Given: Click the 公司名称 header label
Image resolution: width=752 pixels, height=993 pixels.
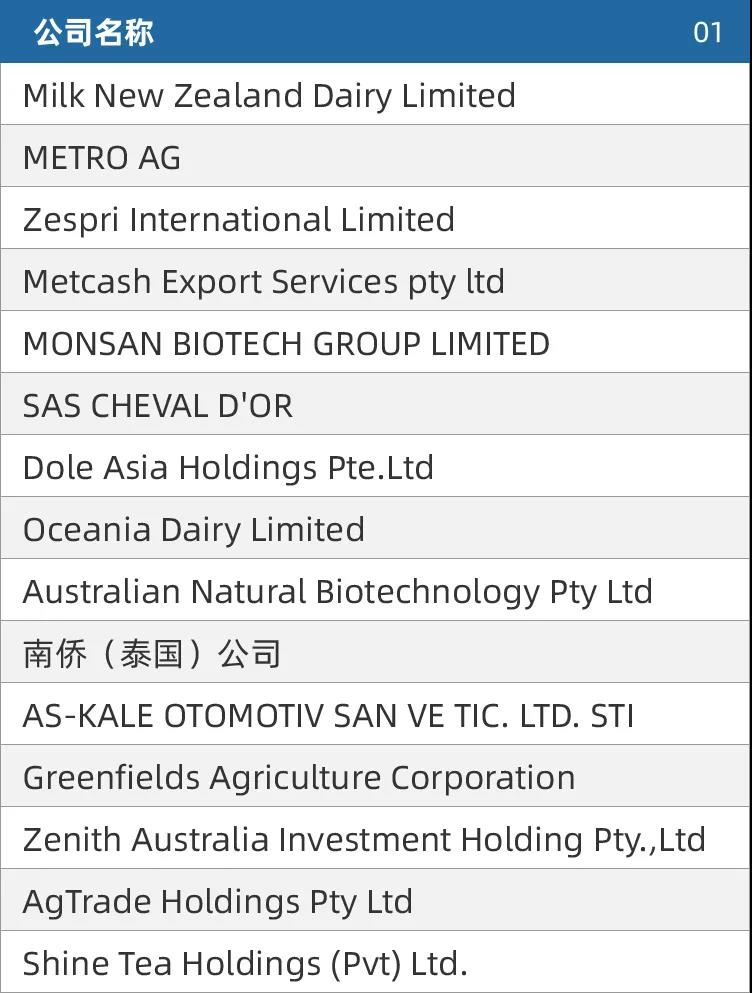Looking at the screenshot, I should tap(94, 32).
